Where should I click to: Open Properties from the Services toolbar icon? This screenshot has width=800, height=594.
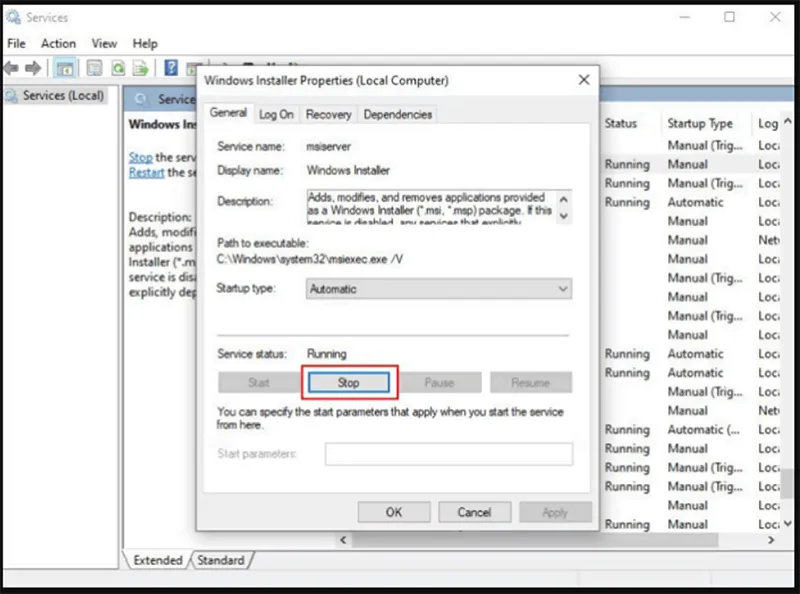pos(94,68)
